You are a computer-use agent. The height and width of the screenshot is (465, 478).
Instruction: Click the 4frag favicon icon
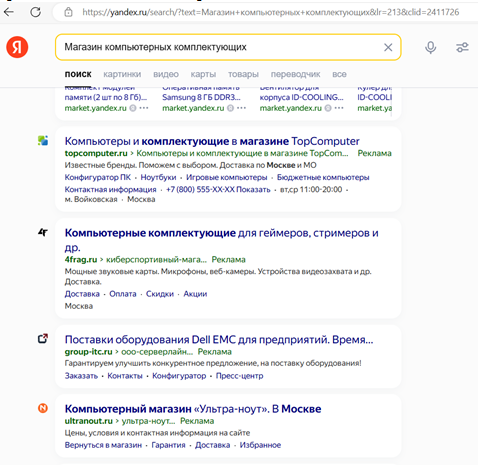coord(43,232)
